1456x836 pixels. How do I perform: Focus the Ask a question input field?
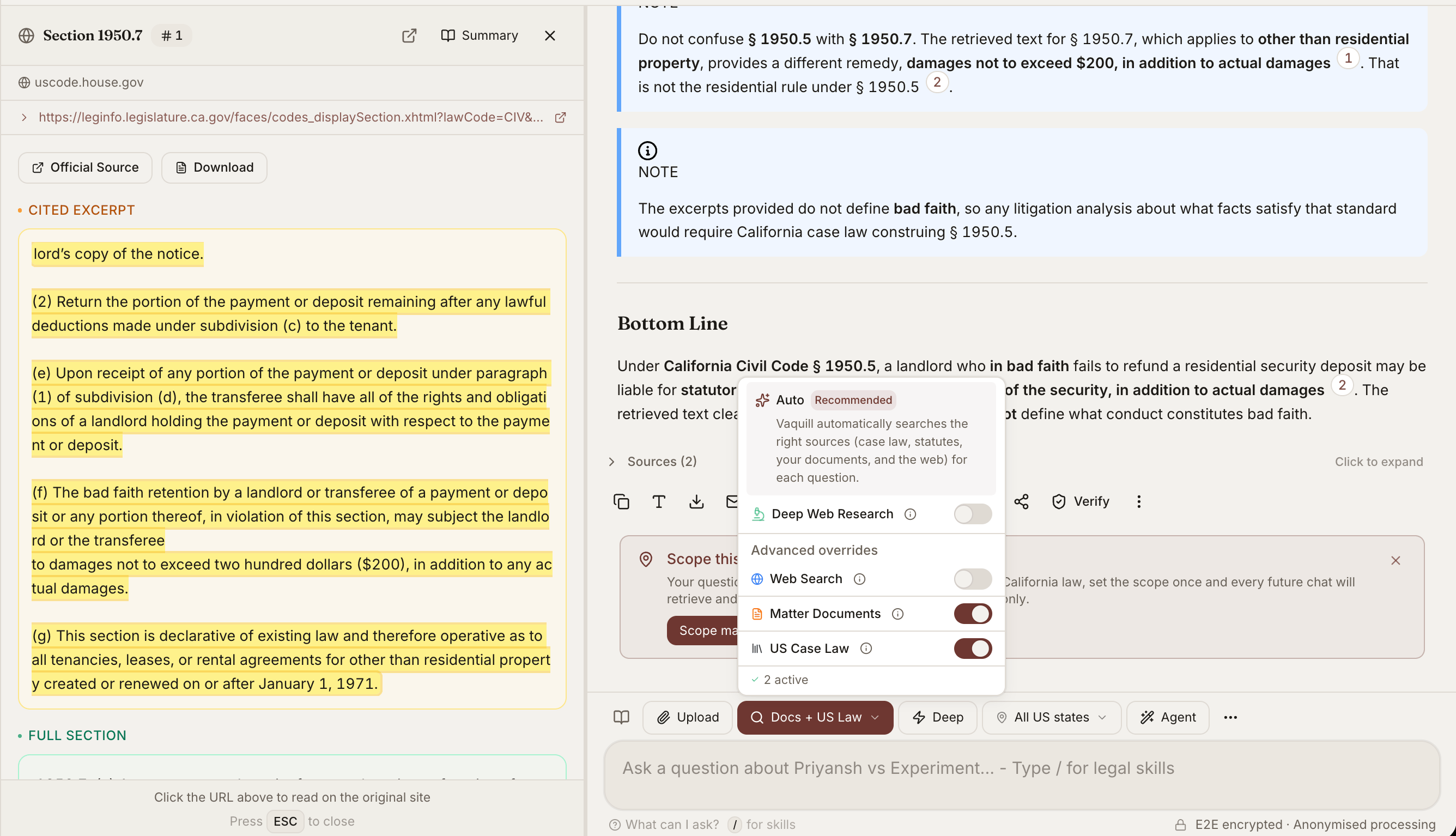(1021, 774)
